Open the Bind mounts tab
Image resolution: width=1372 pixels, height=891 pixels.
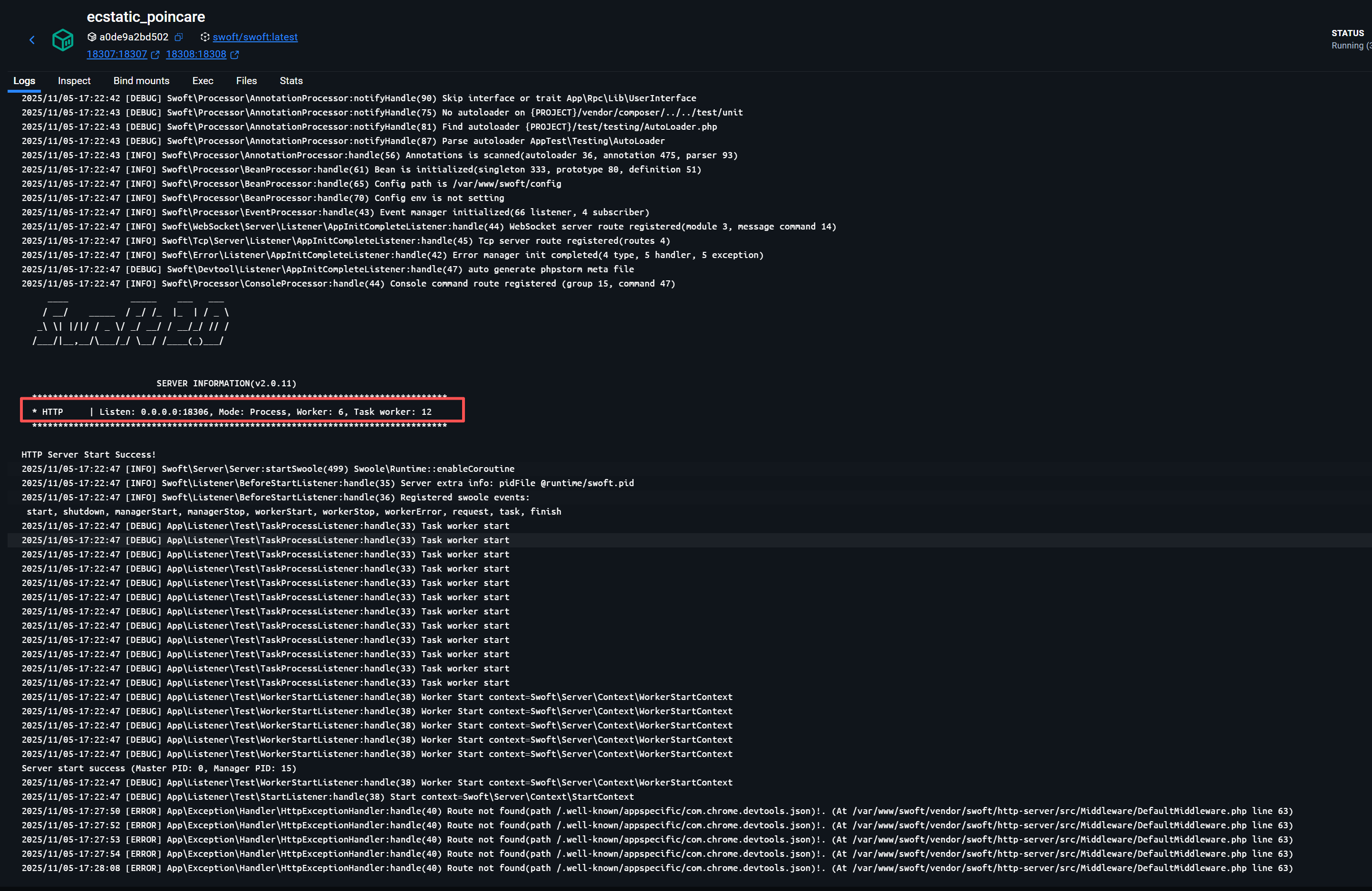click(x=141, y=81)
